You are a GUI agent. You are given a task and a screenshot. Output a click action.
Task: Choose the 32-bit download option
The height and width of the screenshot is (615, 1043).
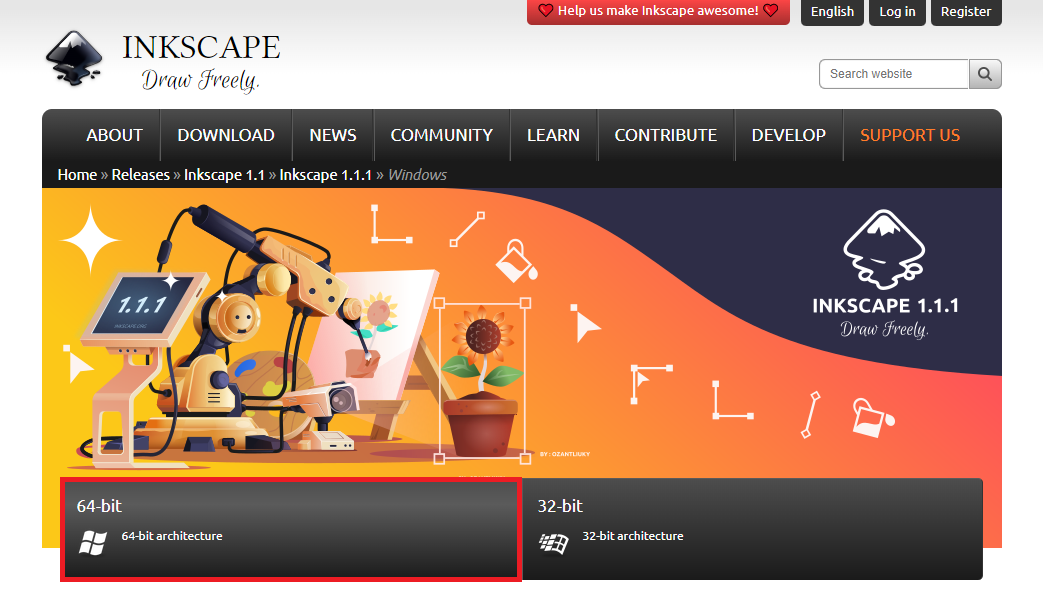[752, 529]
